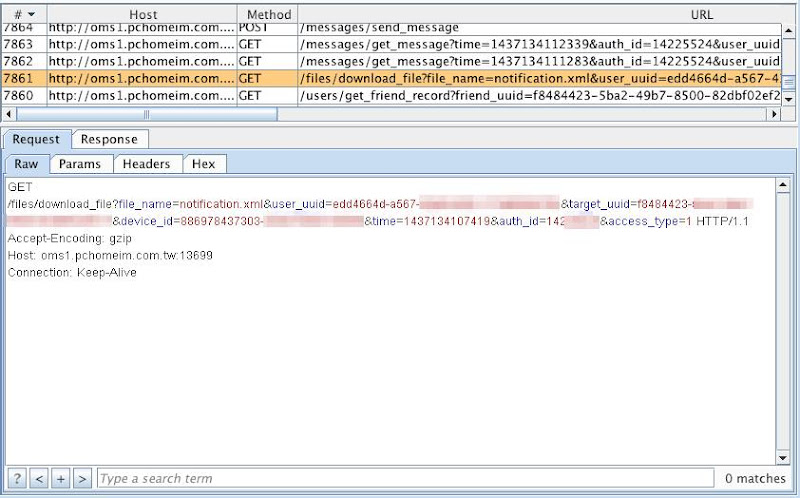
Task: Go to previous search match (<)
Action: (x=39, y=479)
